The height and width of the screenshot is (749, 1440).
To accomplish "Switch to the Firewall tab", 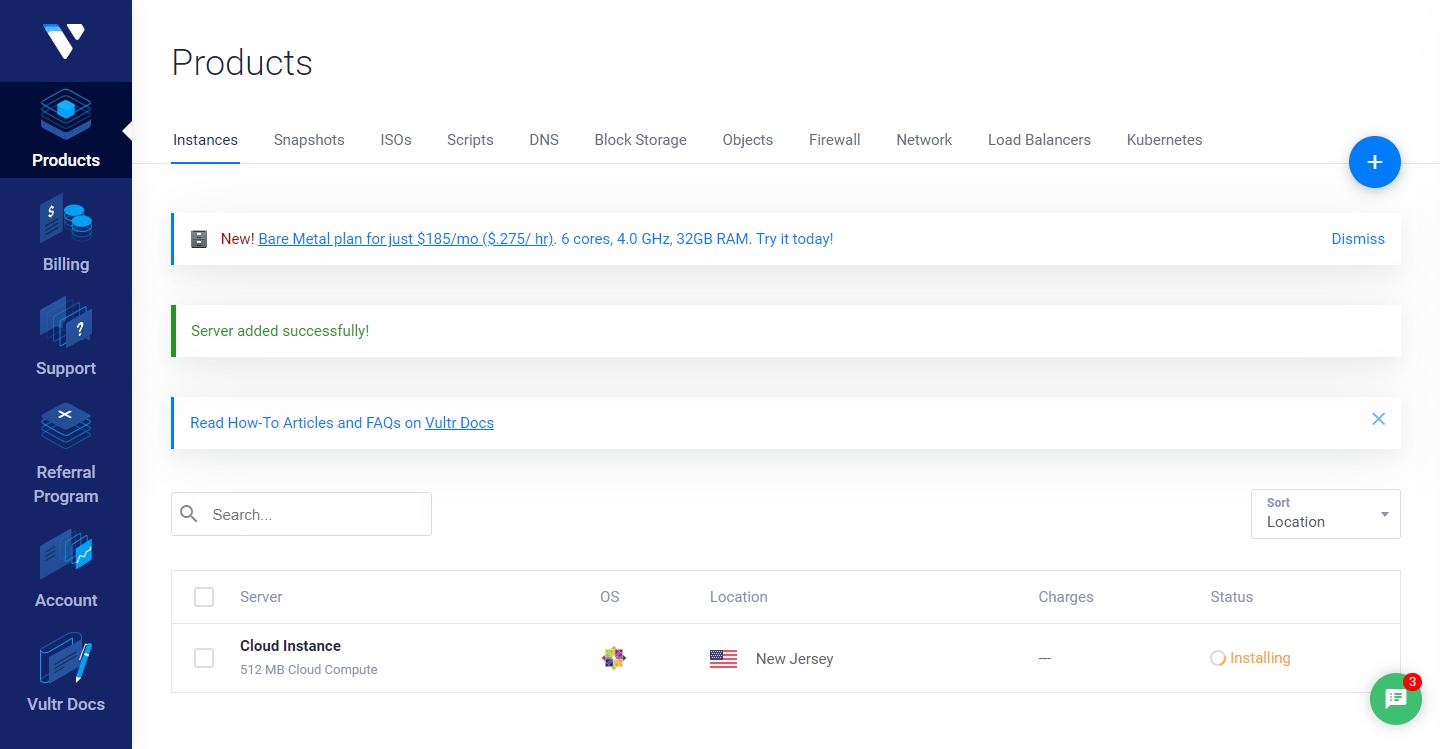I will 835,140.
